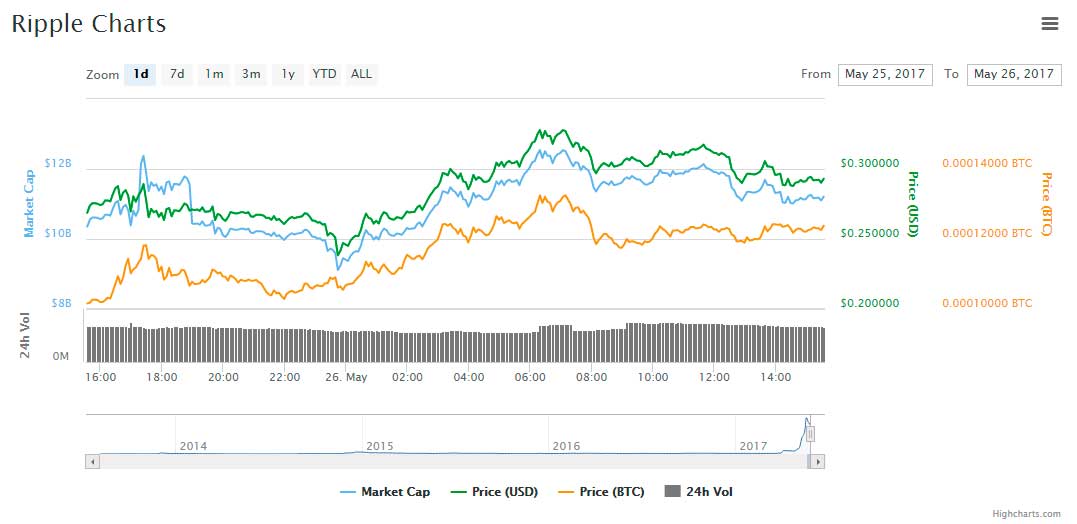
Task: Click the Ripple Charts heading
Action: 89,23
